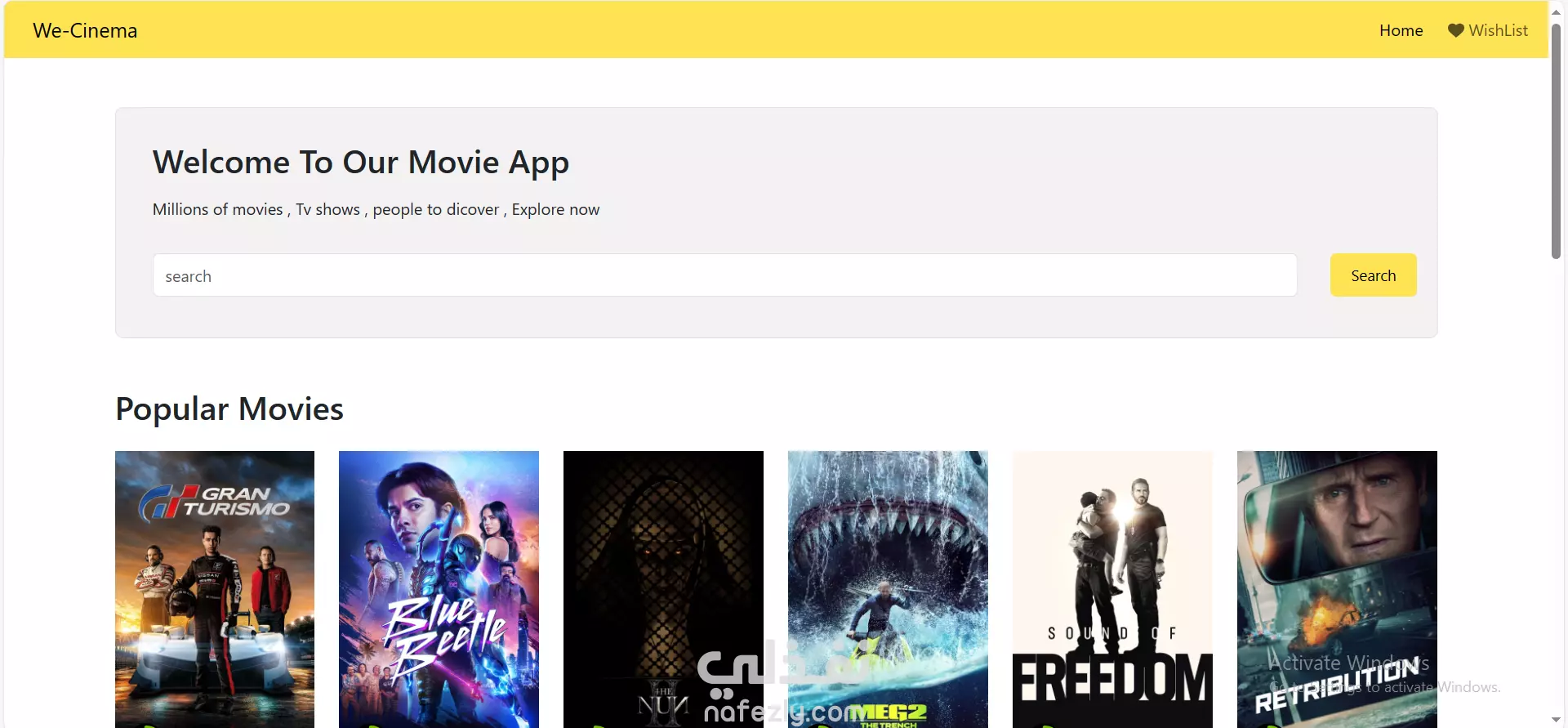Open the Sound of Freedom poster
The image size is (1568, 728).
pos(1112,589)
